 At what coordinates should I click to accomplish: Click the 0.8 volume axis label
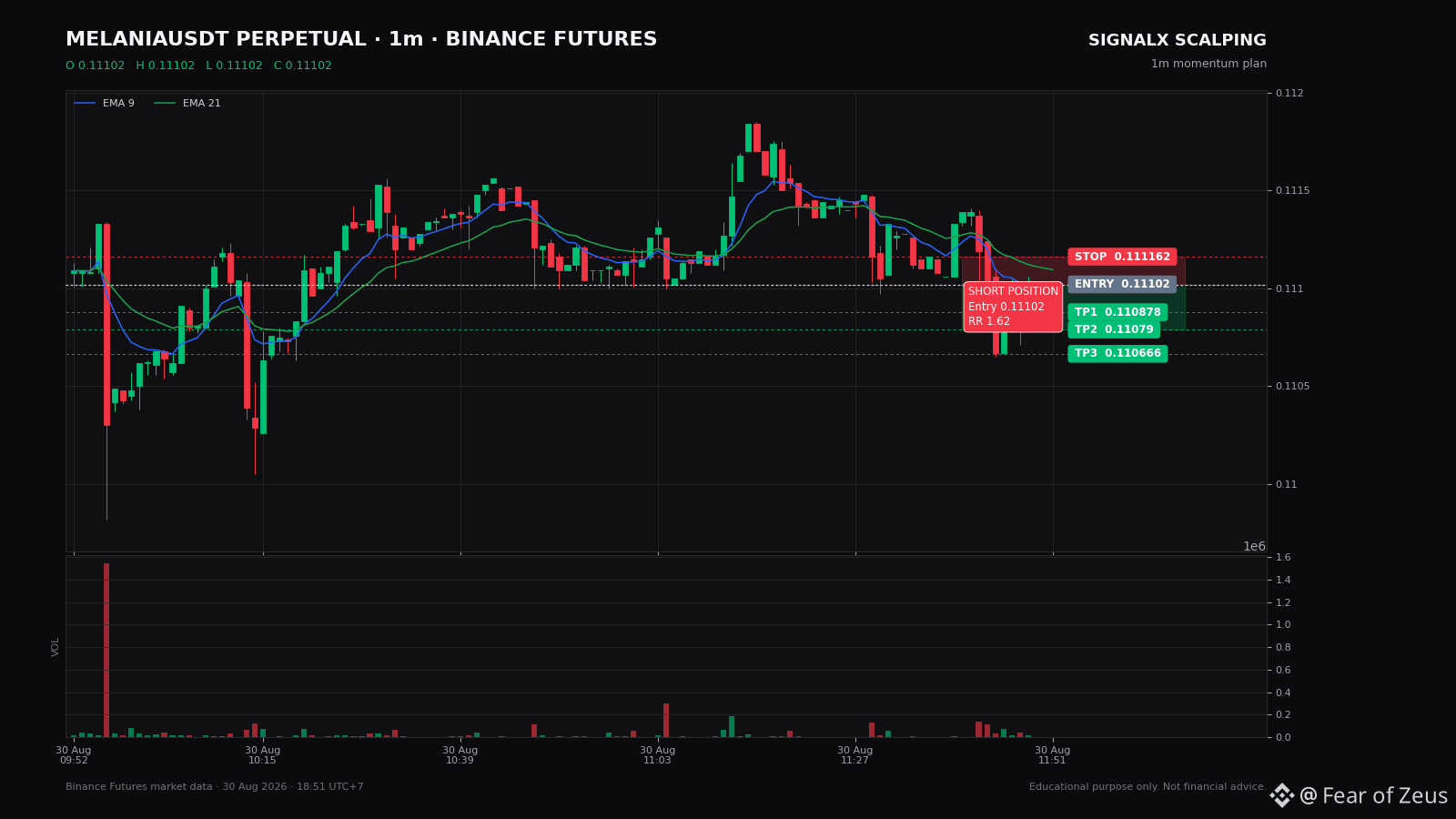(1283, 647)
